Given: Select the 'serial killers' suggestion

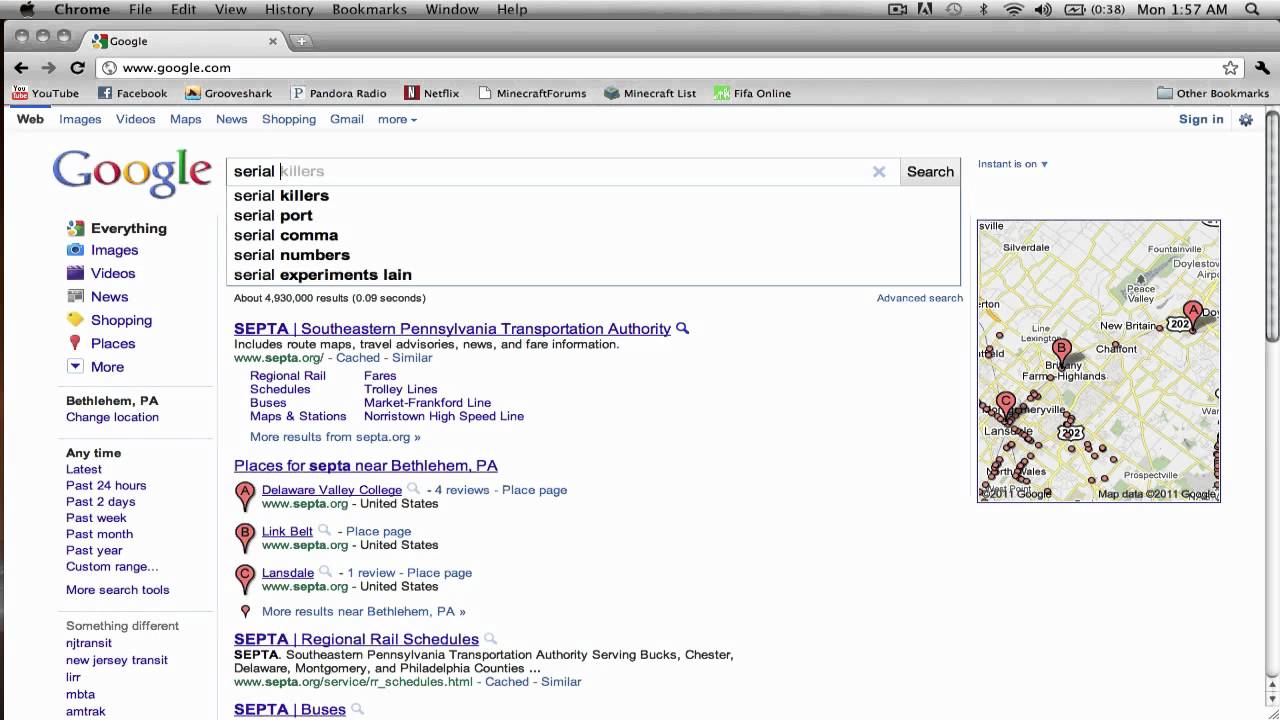Looking at the screenshot, I should [x=593, y=195].
